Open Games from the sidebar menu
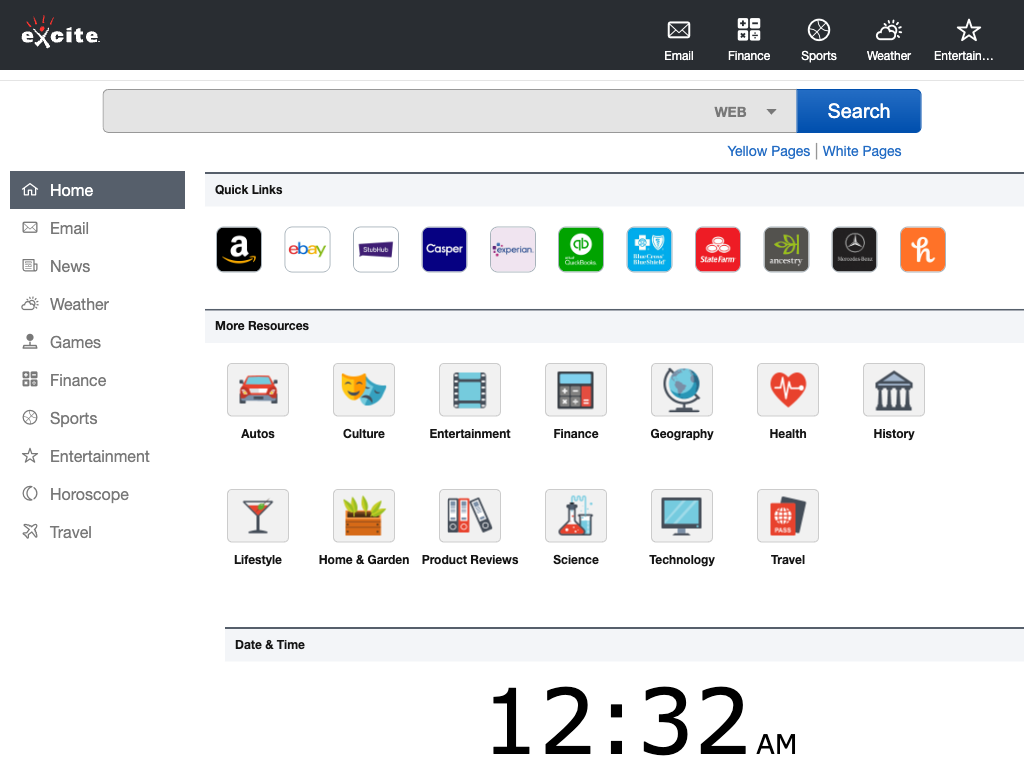Image resolution: width=1024 pixels, height=768 pixels. pos(75,342)
